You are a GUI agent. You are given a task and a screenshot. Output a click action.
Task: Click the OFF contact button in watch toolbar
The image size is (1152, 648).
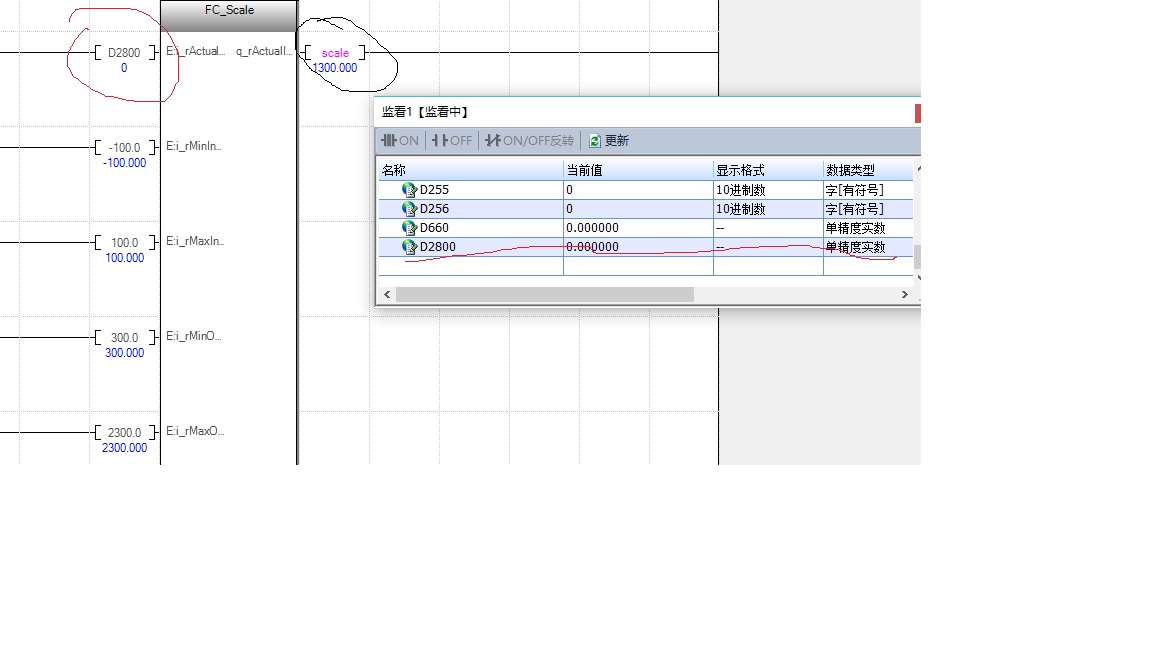[452, 141]
